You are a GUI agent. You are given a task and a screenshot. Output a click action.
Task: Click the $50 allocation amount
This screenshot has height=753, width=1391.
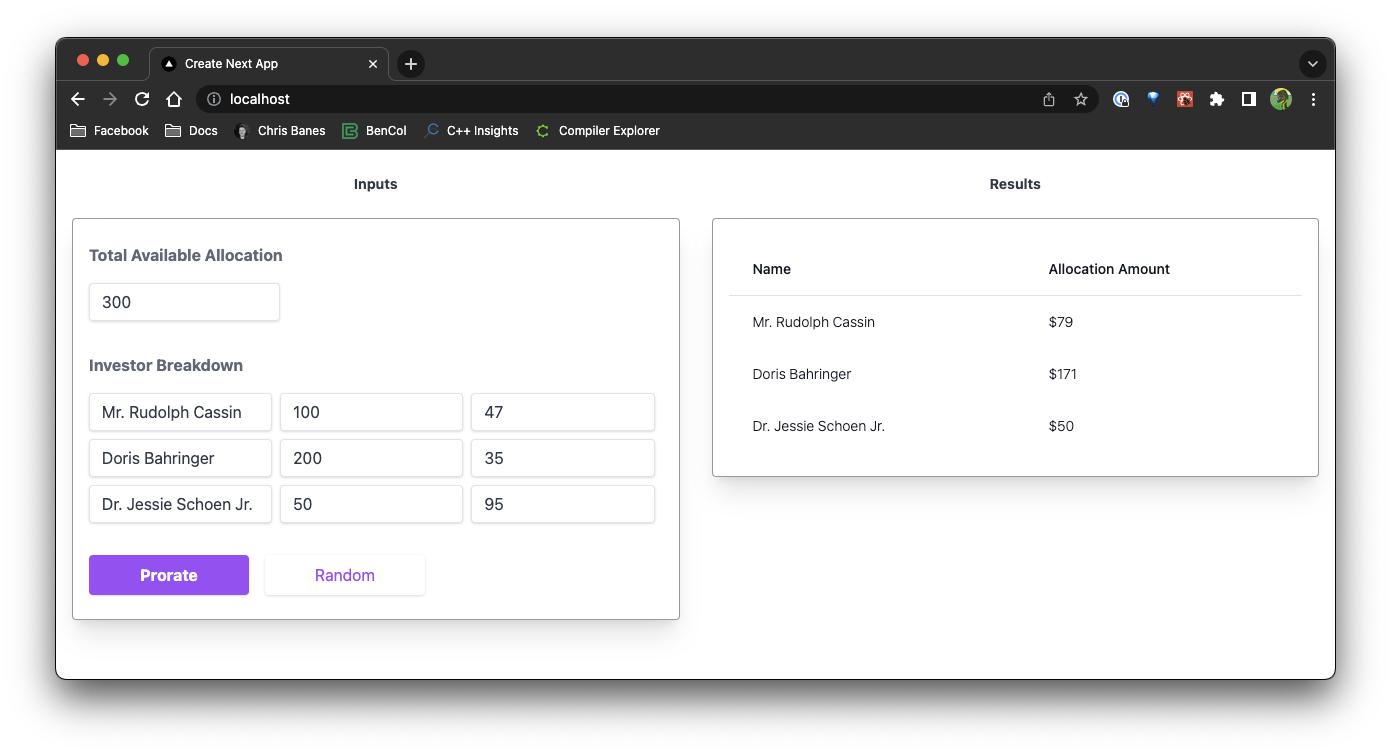click(x=1061, y=426)
